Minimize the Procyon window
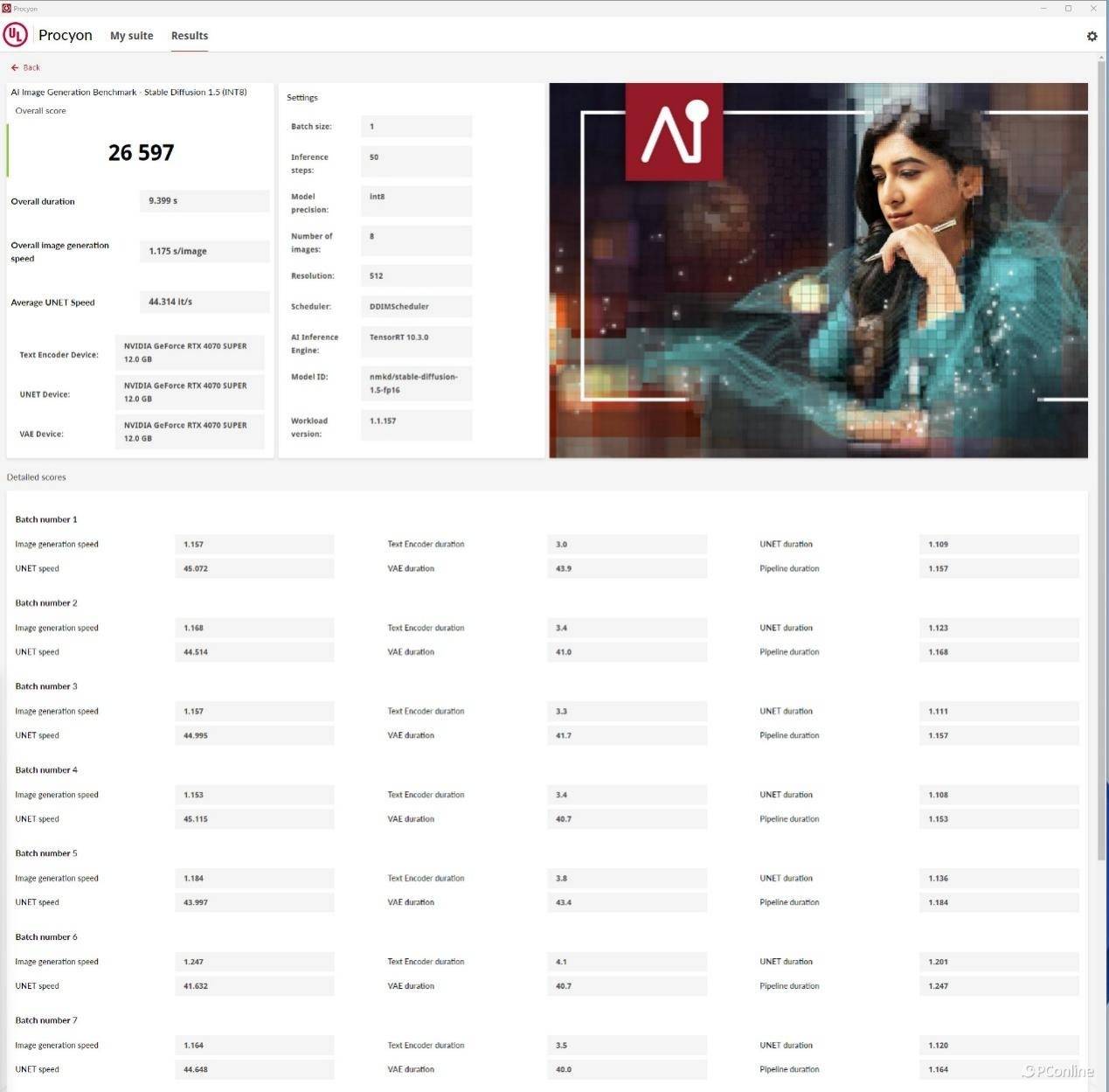 point(1043,8)
